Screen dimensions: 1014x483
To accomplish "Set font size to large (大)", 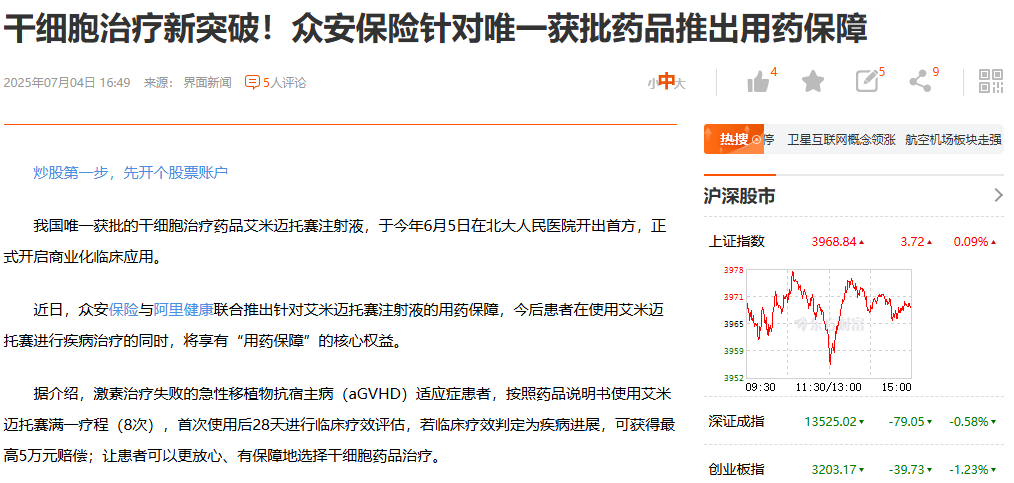I will [x=680, y=83].
